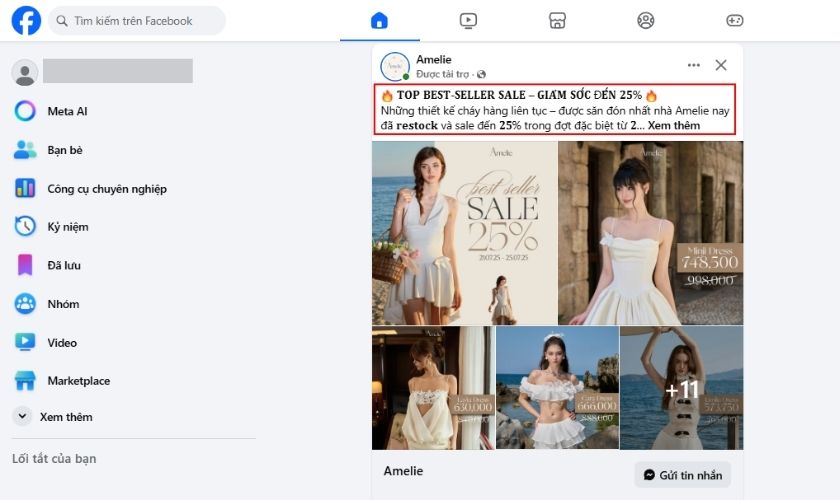Expand post text with 'Xem thêm'

tap(674, 125)
